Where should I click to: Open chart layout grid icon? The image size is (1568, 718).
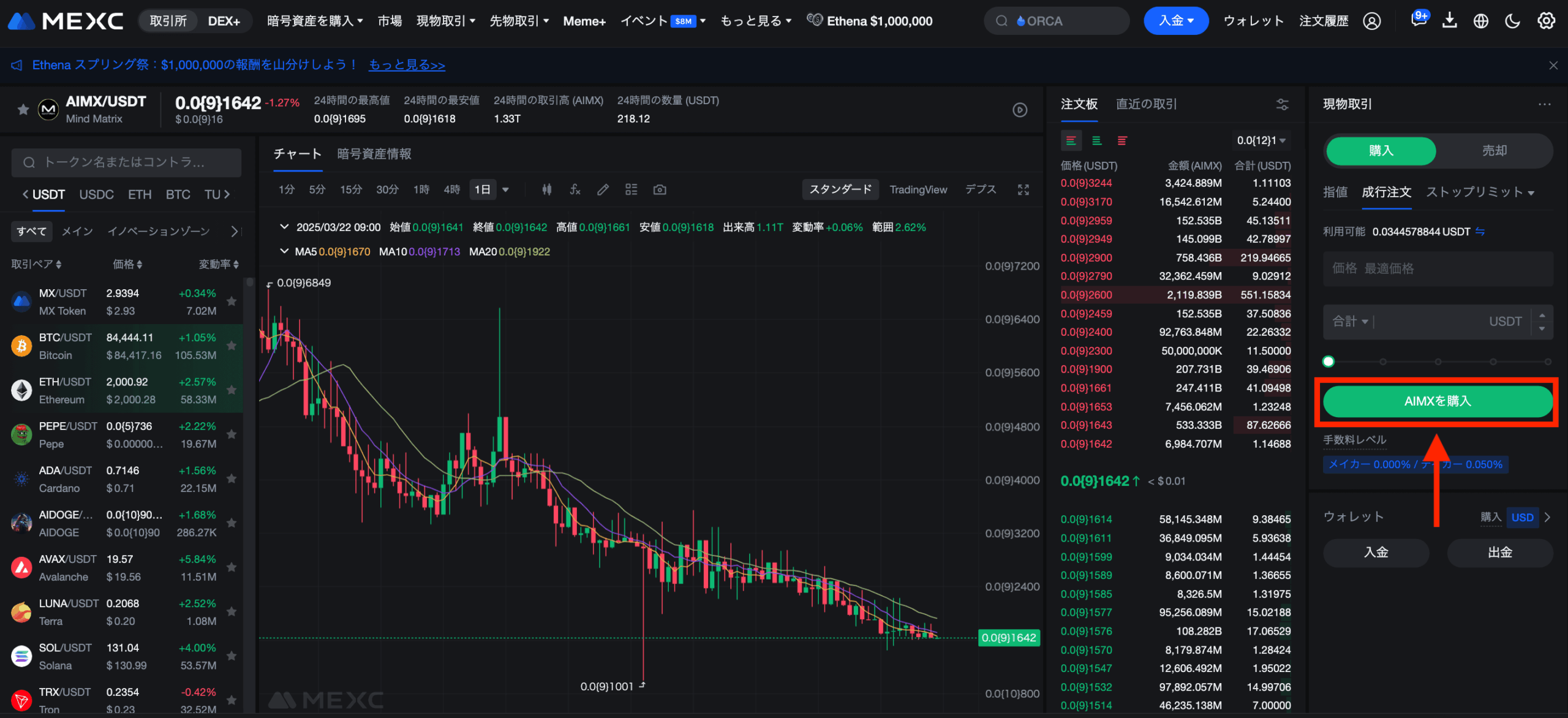click(631, 190)
